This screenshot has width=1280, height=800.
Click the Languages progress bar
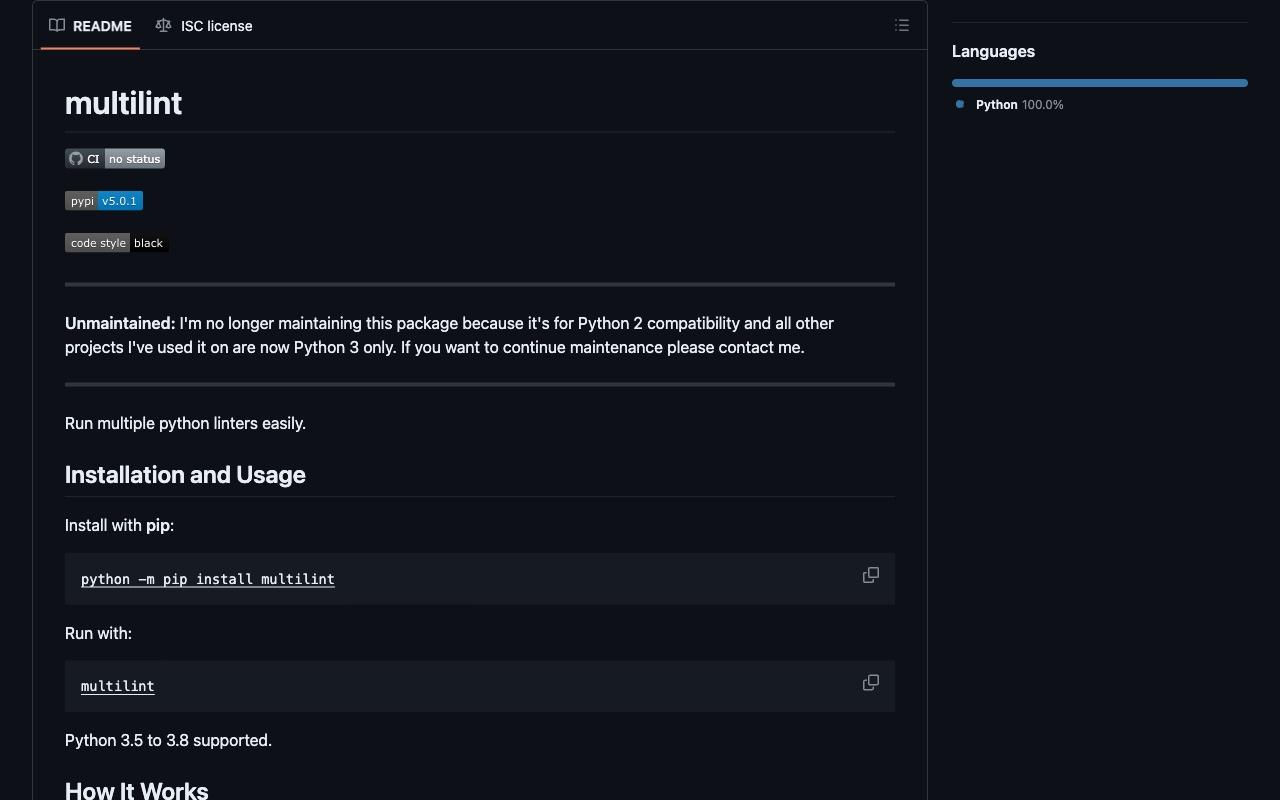point(1100,83)
